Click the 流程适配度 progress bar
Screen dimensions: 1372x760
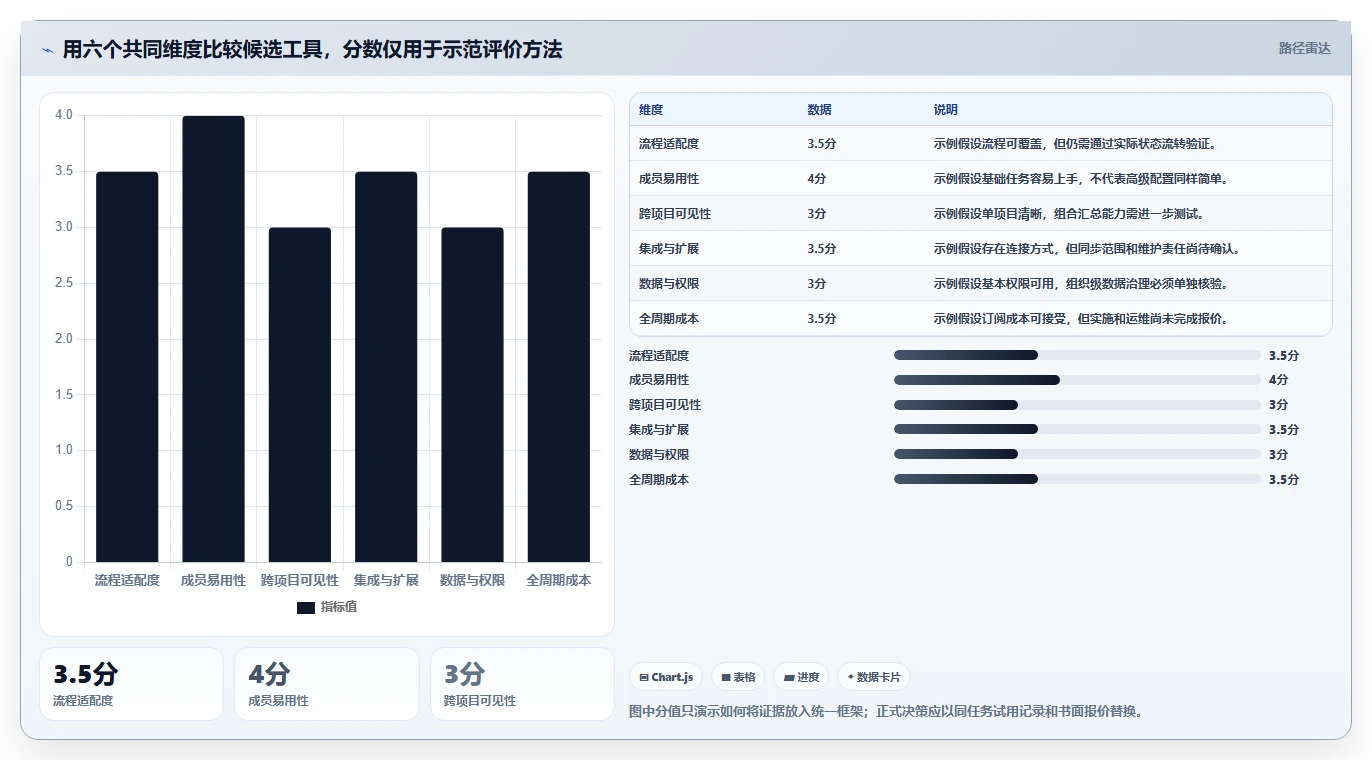click(x=1077, y=355)
